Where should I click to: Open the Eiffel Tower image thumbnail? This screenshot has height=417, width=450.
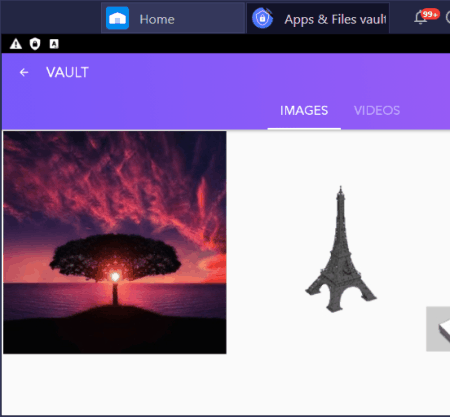(x=341, y=249)
